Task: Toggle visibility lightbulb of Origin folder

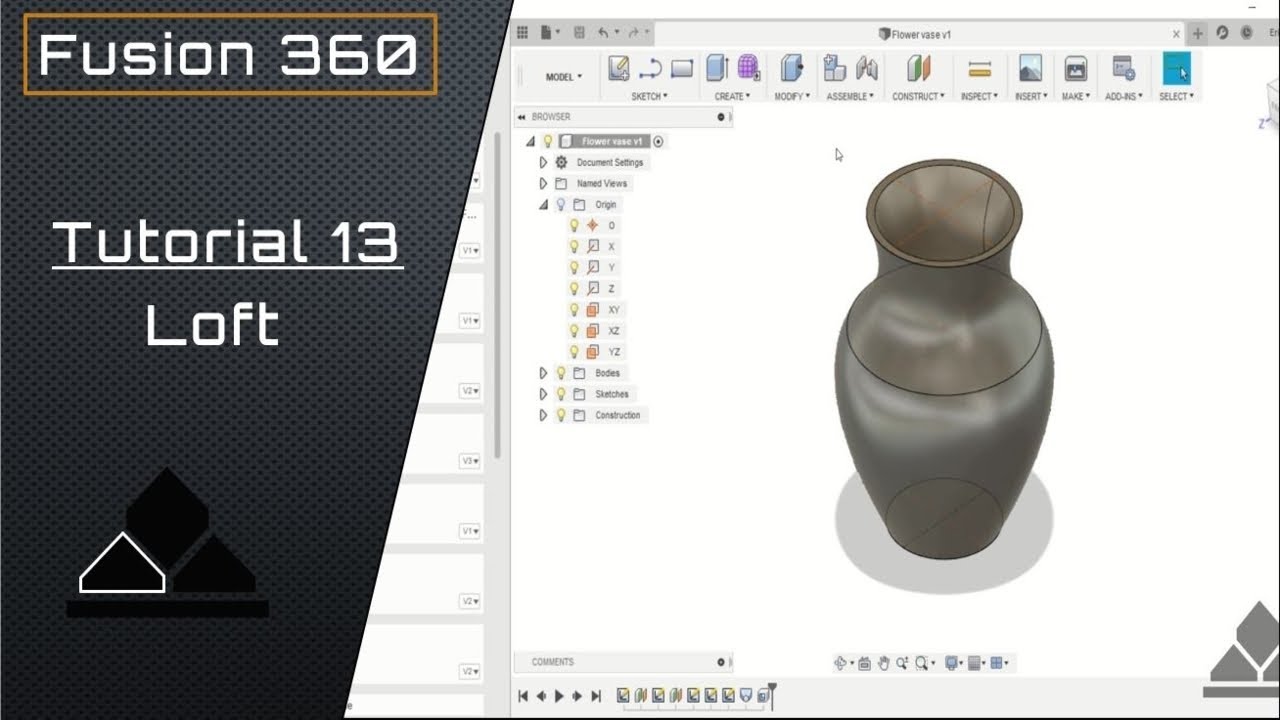Action: coord(561,204)
